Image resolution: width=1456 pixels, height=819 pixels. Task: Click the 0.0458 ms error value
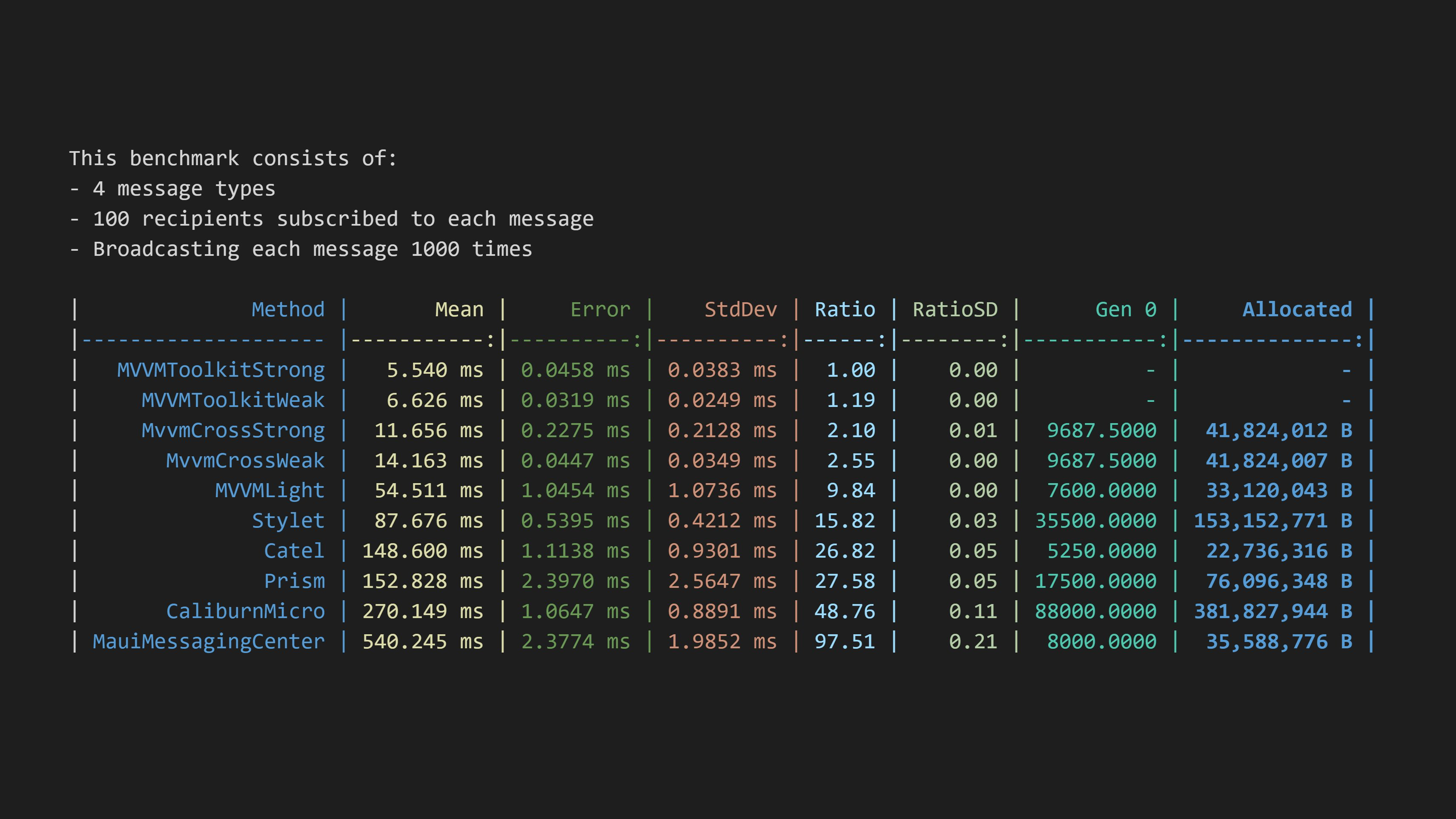(576, 370)
